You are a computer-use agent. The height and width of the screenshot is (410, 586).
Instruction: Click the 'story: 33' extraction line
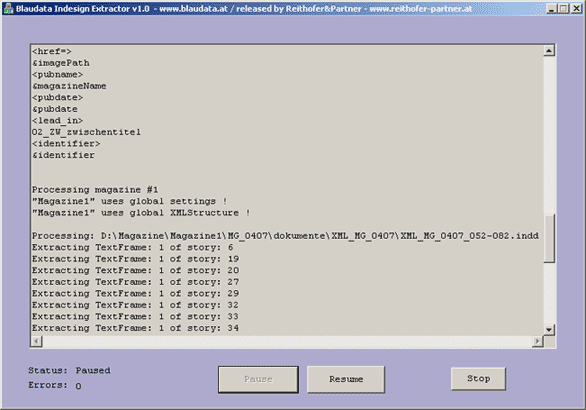[x=135, y=317]
